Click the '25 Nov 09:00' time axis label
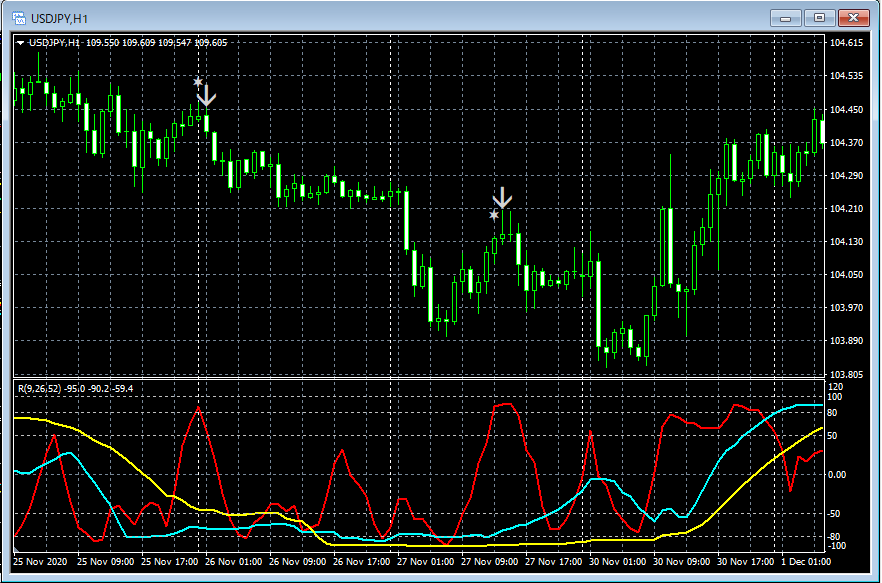Screen dimensions: 882x583 point(106,562)
